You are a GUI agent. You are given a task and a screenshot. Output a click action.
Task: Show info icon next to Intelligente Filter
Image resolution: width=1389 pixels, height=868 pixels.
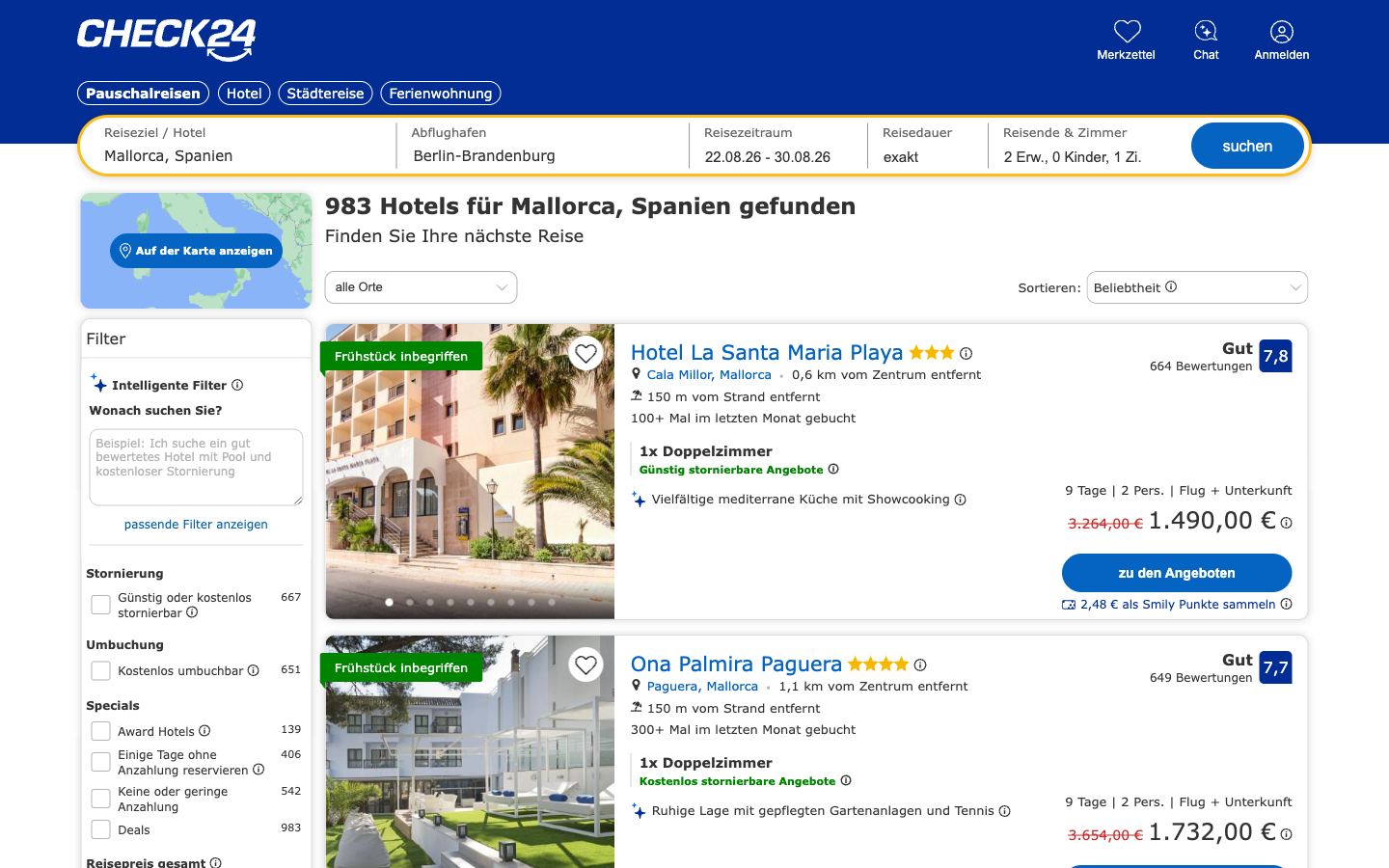(237, 385)
